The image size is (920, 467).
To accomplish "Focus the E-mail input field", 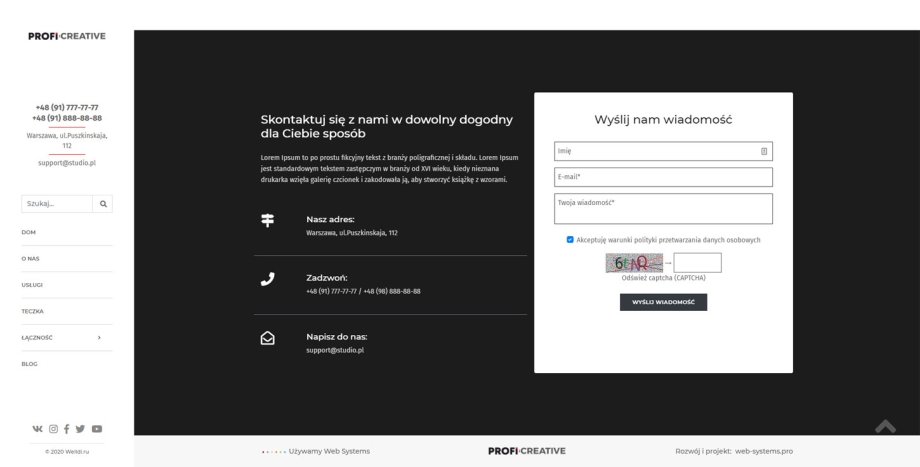I will point(663,177).
